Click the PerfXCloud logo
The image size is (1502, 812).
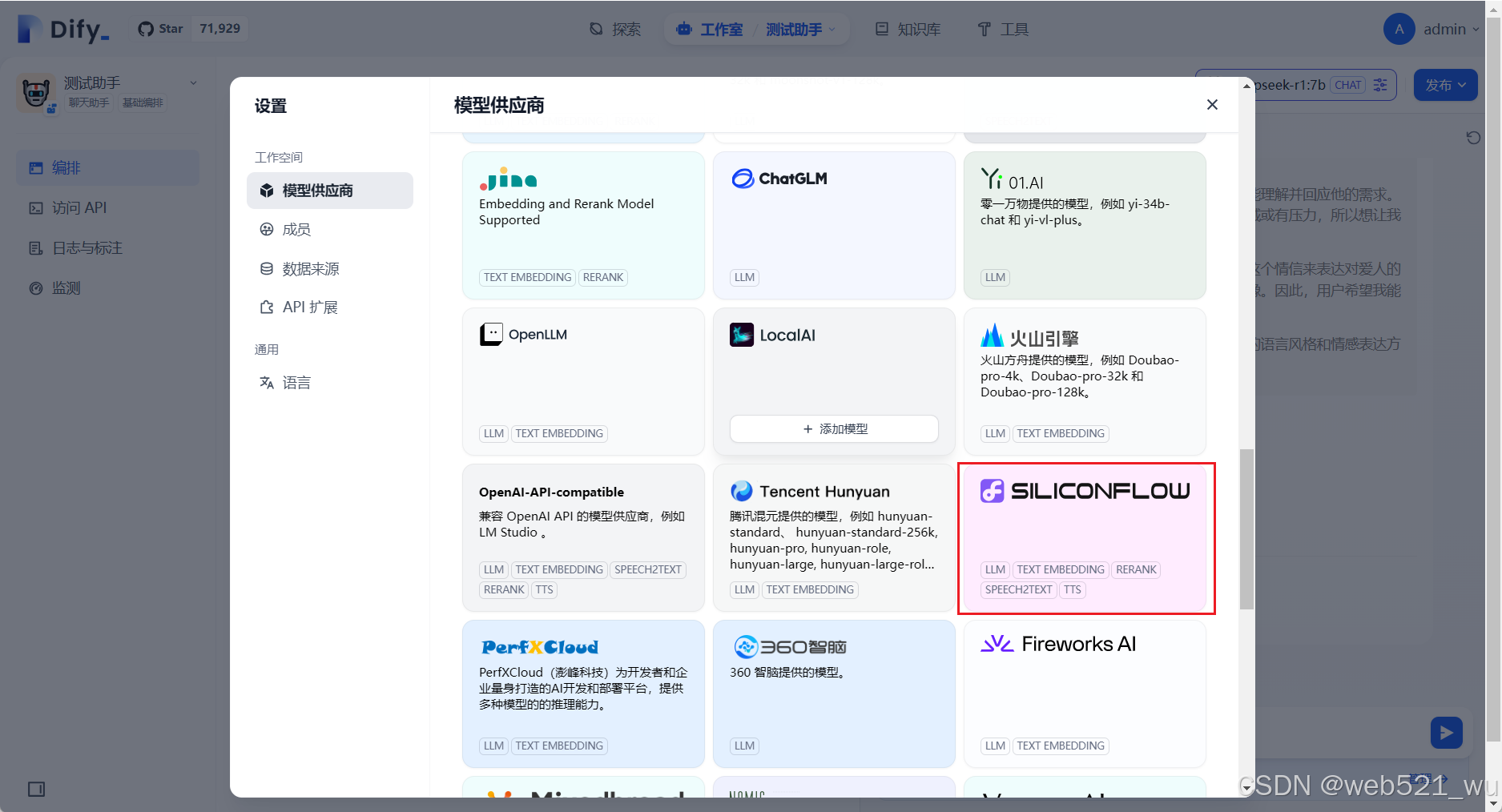tap(539, 647)
